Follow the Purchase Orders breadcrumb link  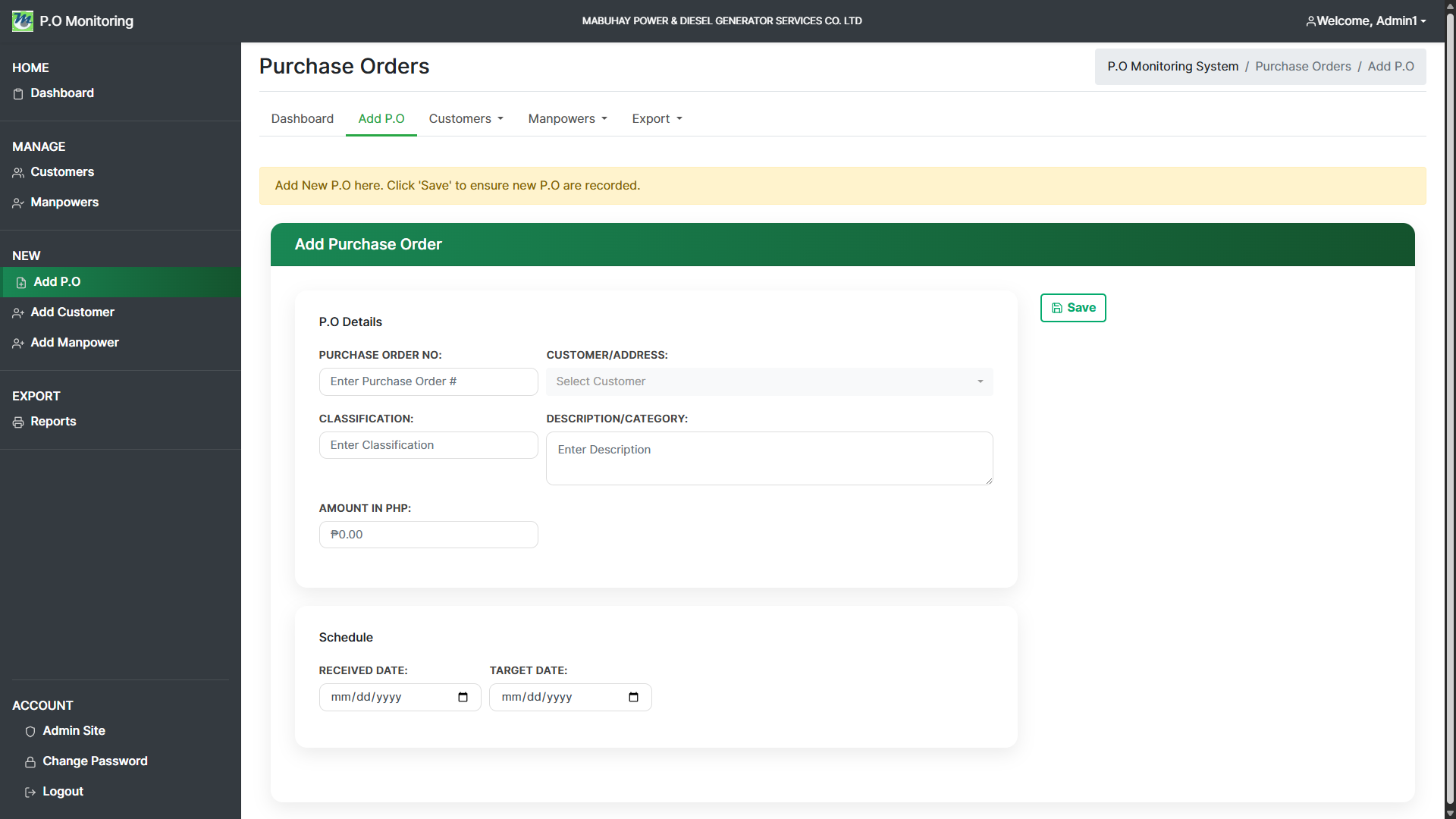click(x=1303, y=67)
